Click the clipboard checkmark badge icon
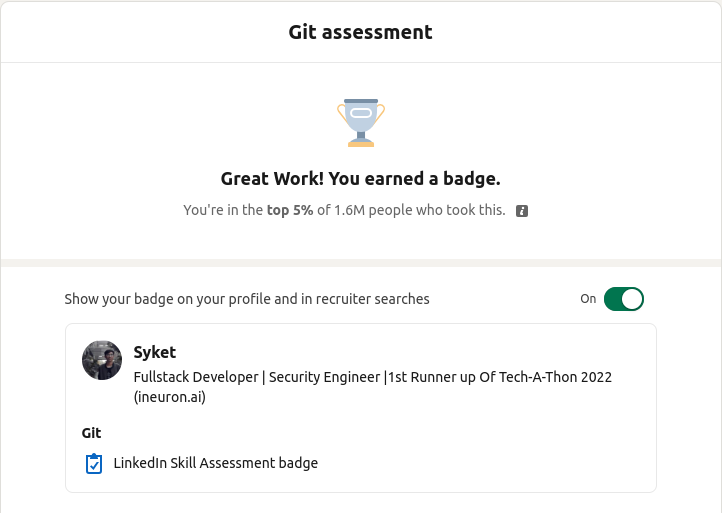This screenshot has width=722, height=513. (94, 463)
